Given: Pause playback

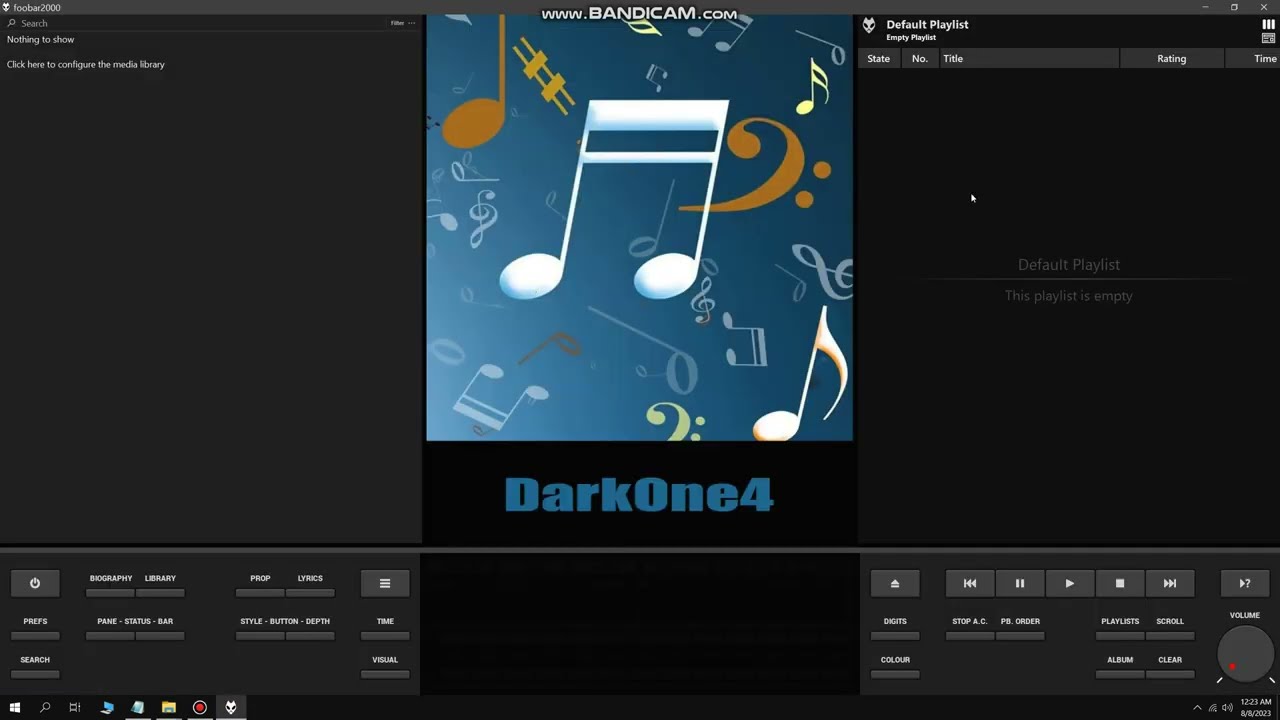Looking at the screenshot, I should [x=1020, y=583].
